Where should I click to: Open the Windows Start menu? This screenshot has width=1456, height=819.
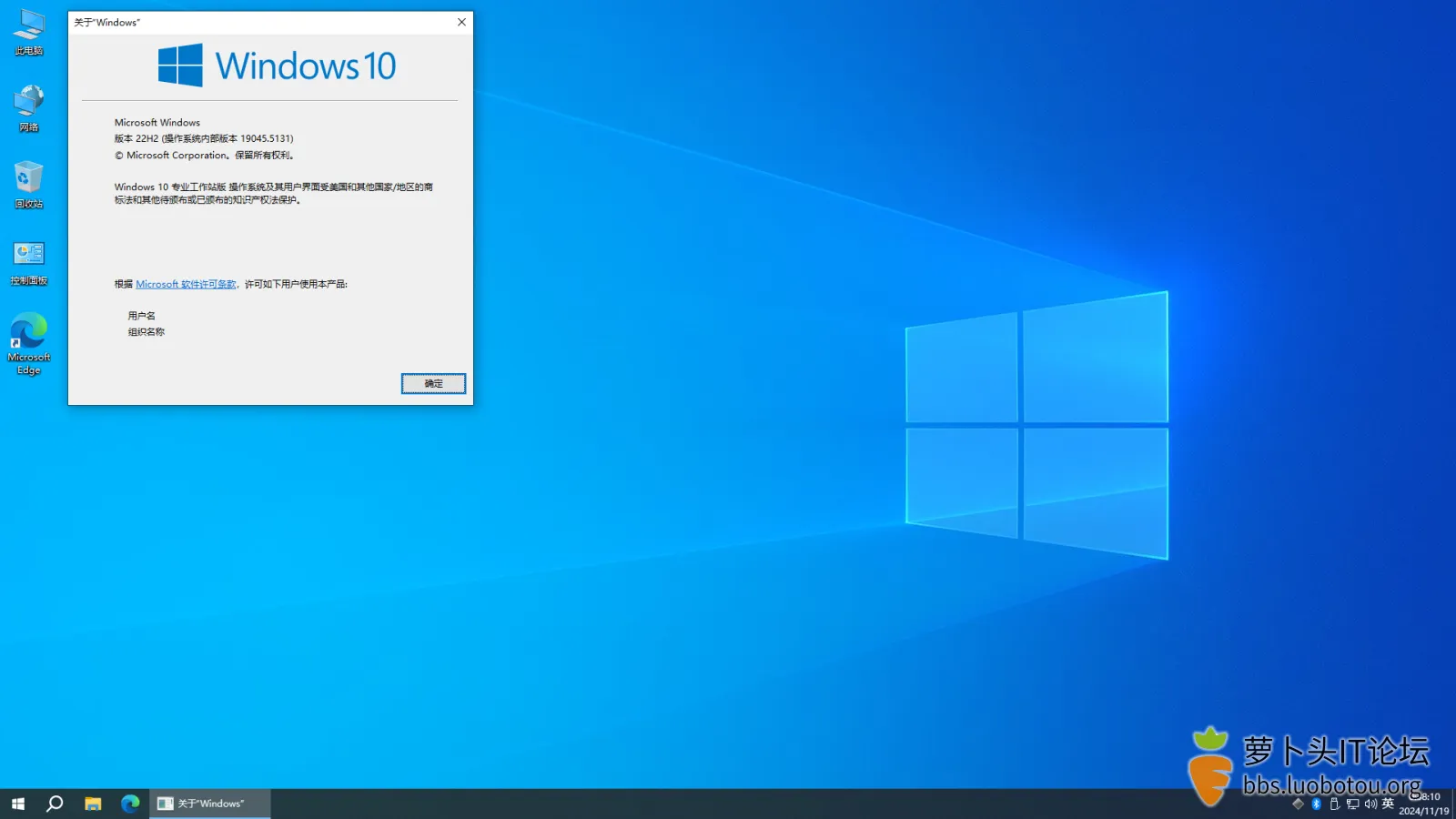[x=18, y=804]
